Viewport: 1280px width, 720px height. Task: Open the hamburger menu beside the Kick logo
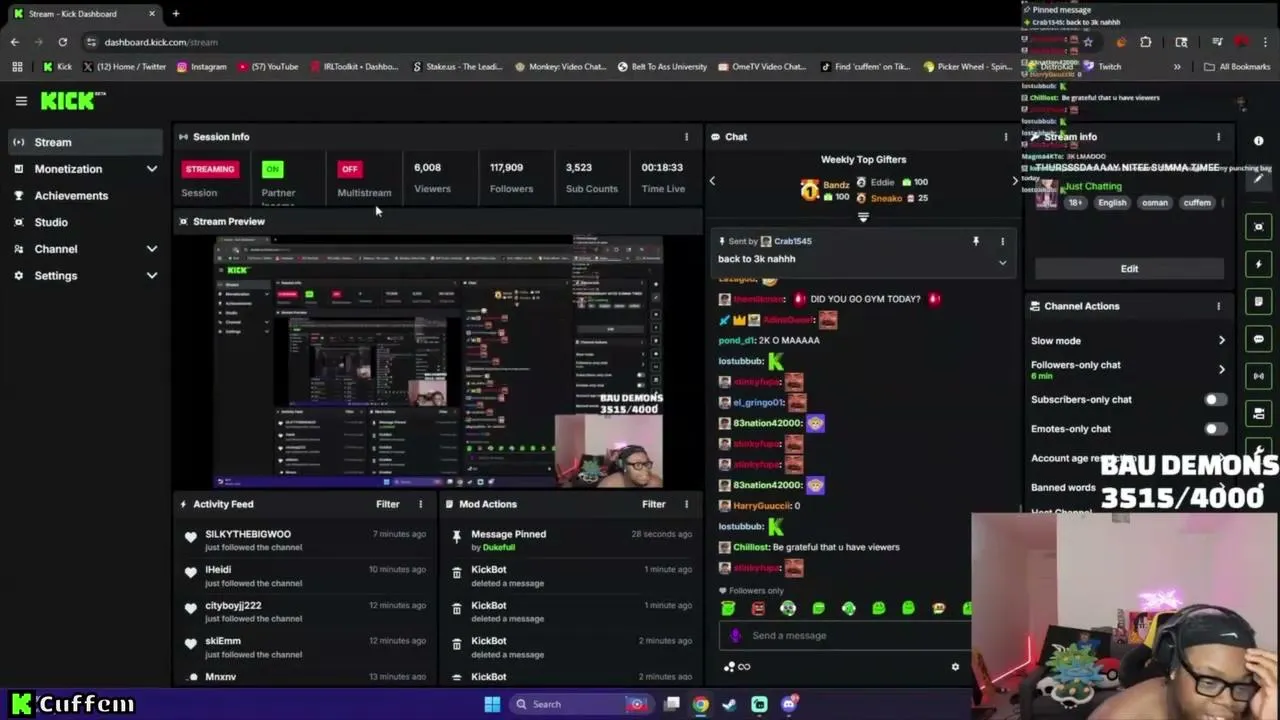click(x=21, y=101)
